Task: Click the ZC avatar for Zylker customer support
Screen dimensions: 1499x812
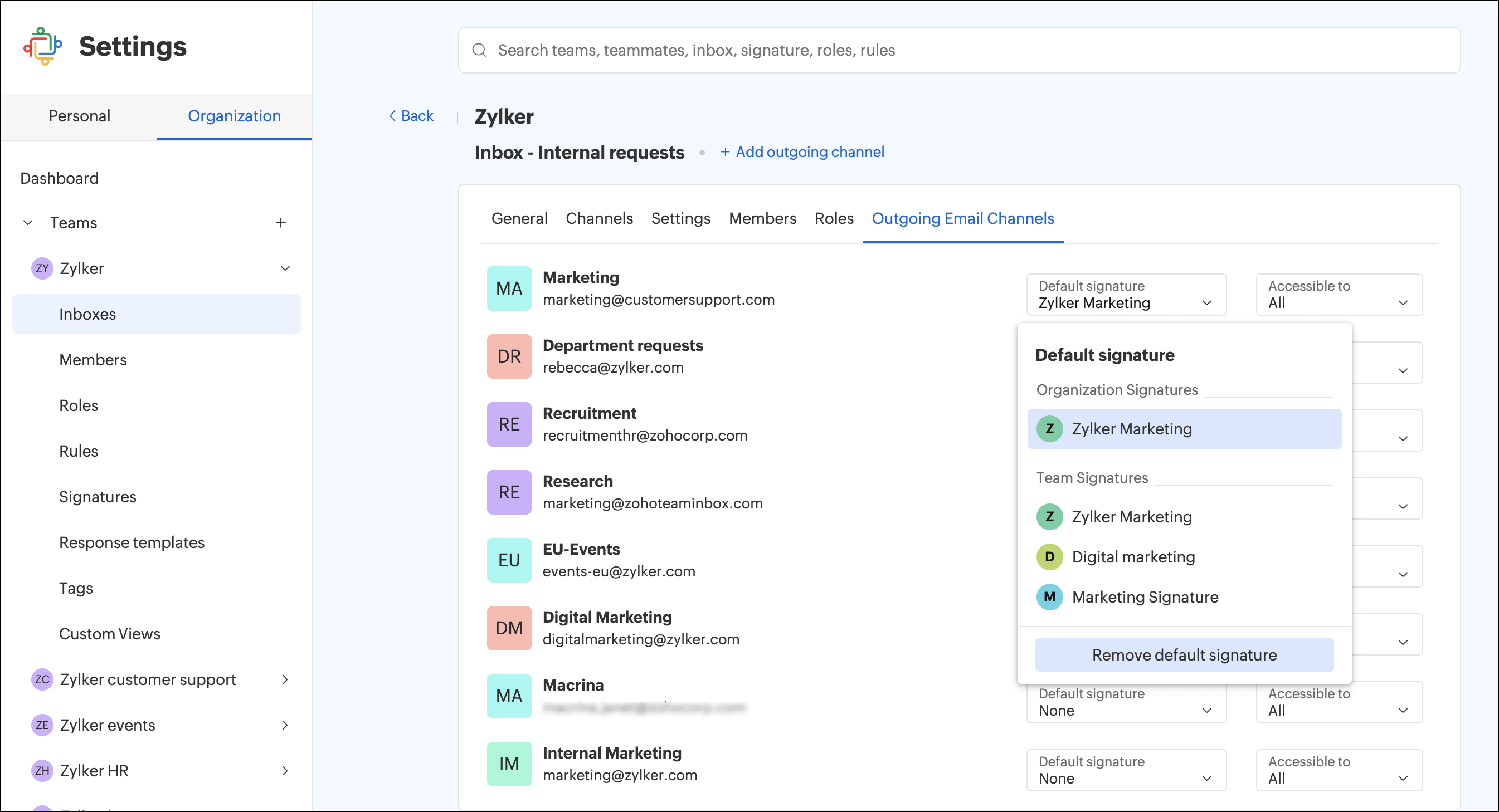Action: 42,679
